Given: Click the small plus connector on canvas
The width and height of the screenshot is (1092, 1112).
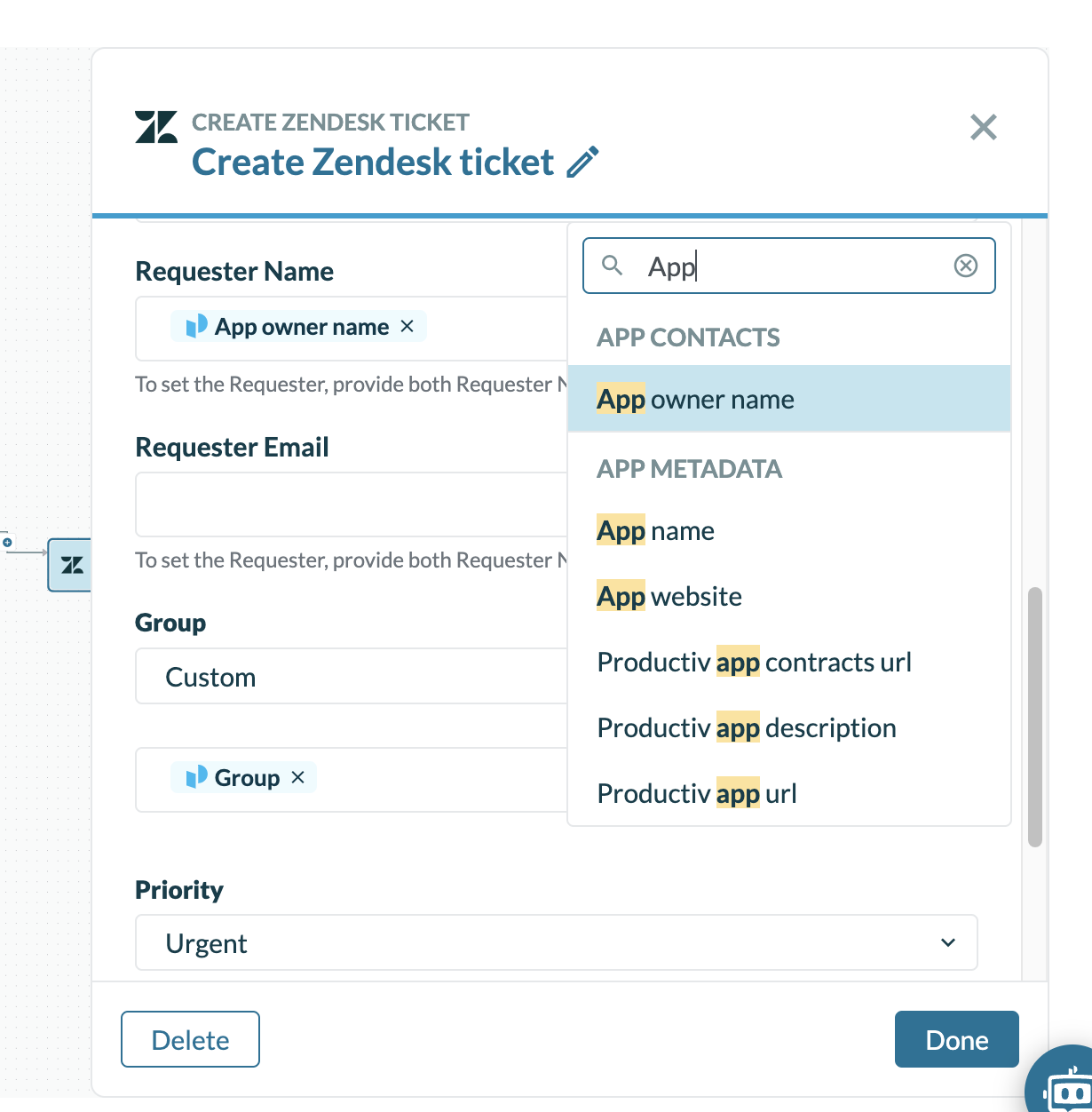Looking at the screenshot, I should tap(7, 541).
